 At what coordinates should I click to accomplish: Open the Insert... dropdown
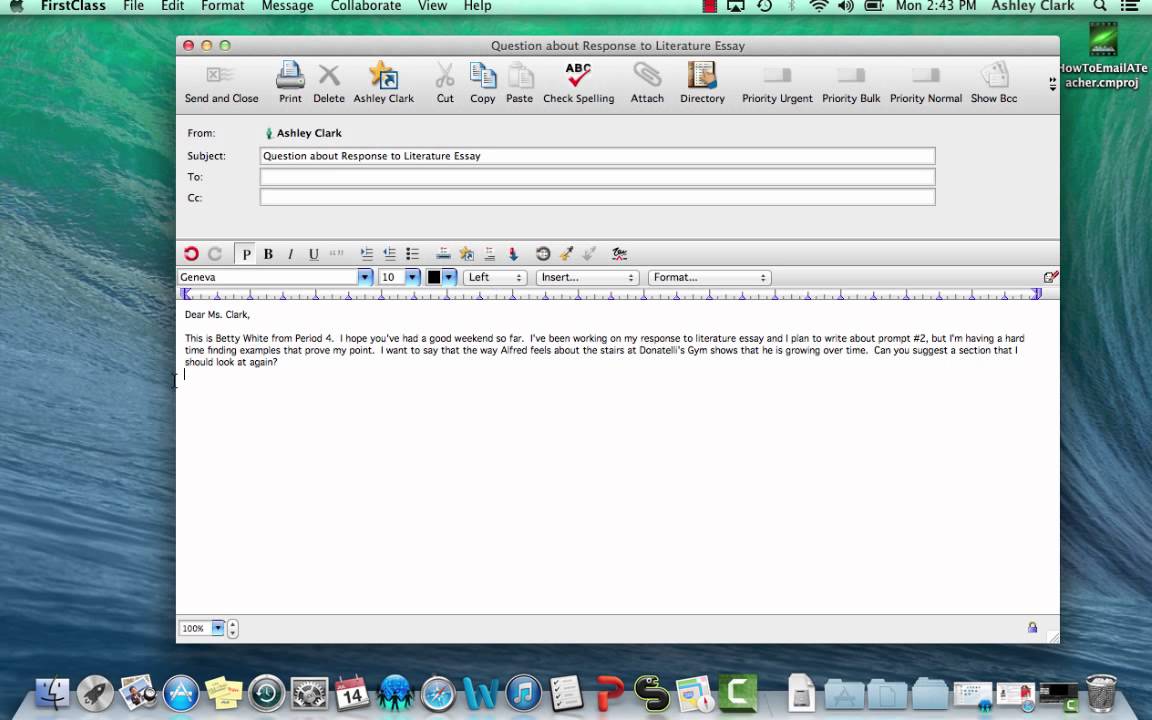[588, 277]
